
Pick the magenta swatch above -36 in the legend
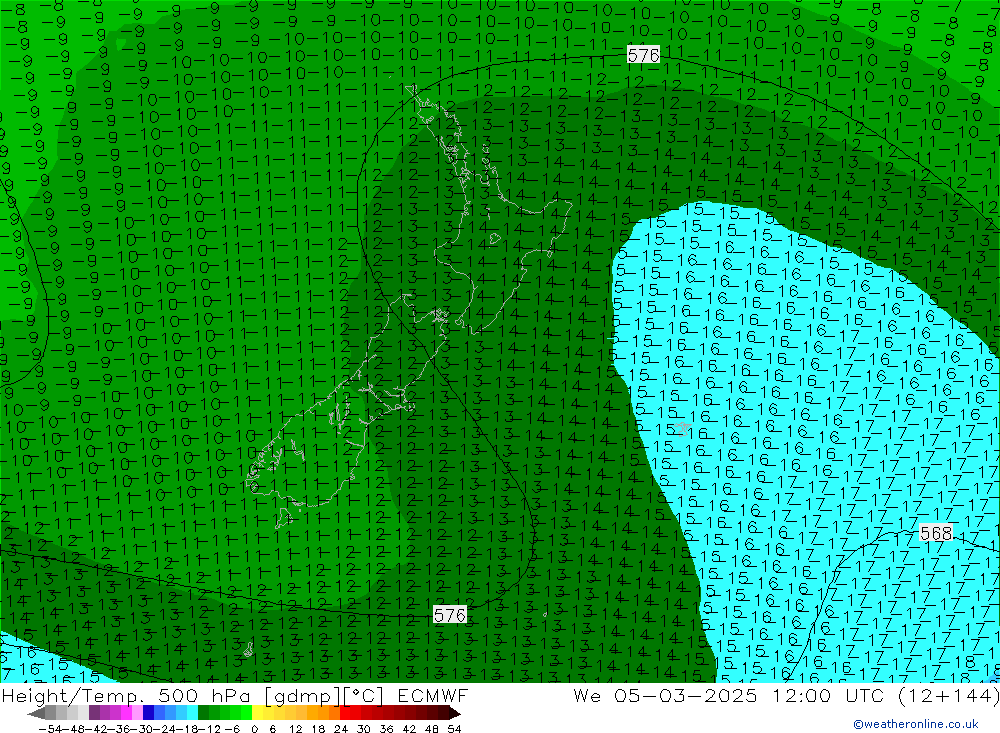126,713
